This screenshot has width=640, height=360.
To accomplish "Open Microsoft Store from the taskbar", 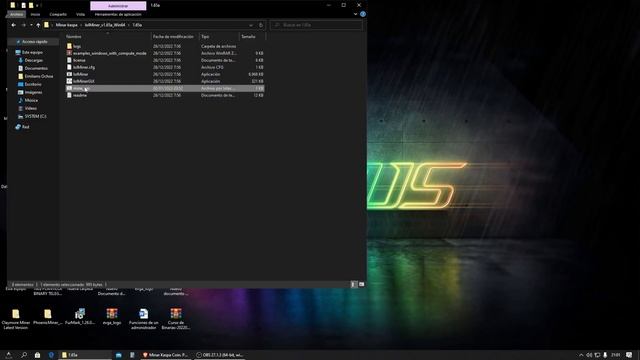I will 37,355.
